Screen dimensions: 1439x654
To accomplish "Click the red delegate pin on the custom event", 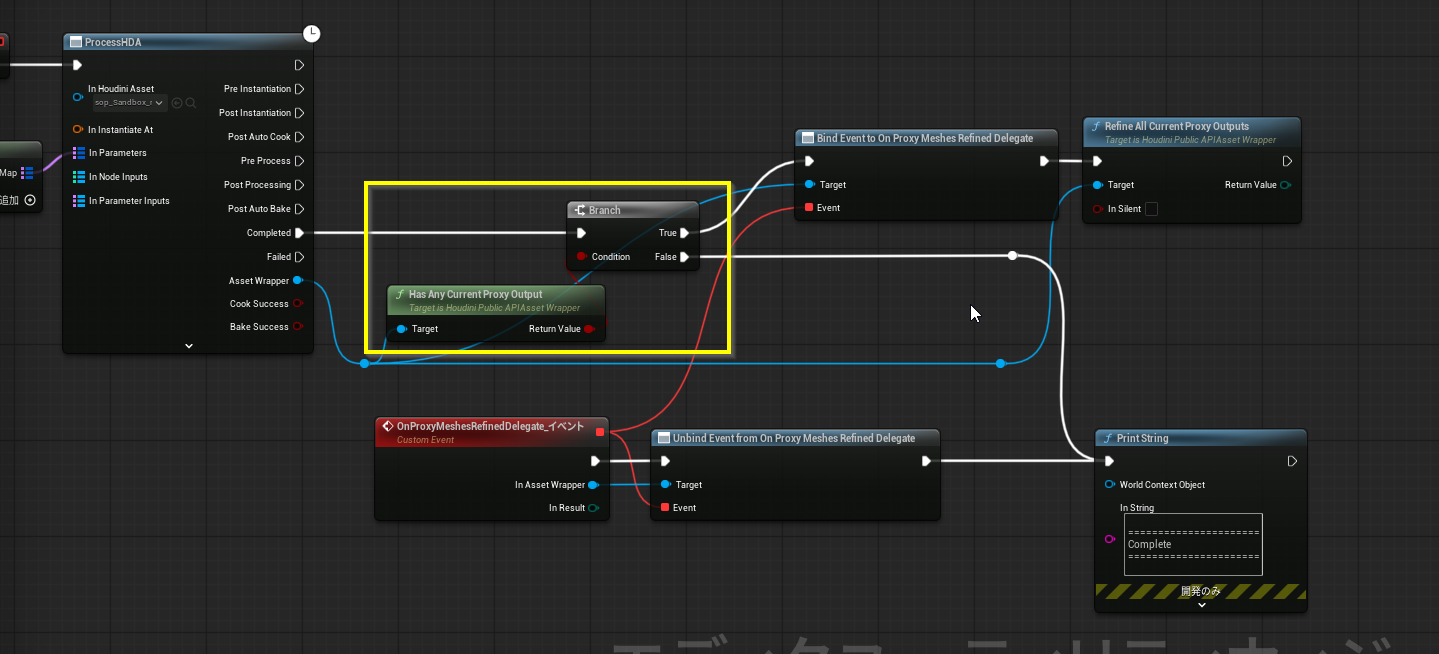I will coord(600,432).
